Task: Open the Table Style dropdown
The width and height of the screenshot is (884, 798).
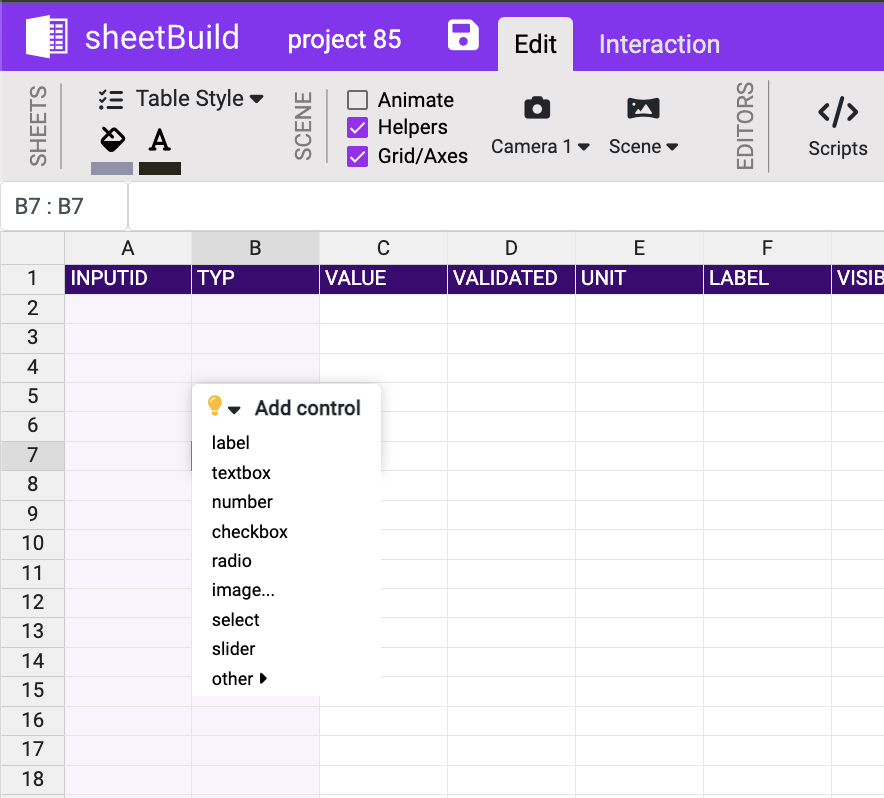Action: tap(181, 98)
